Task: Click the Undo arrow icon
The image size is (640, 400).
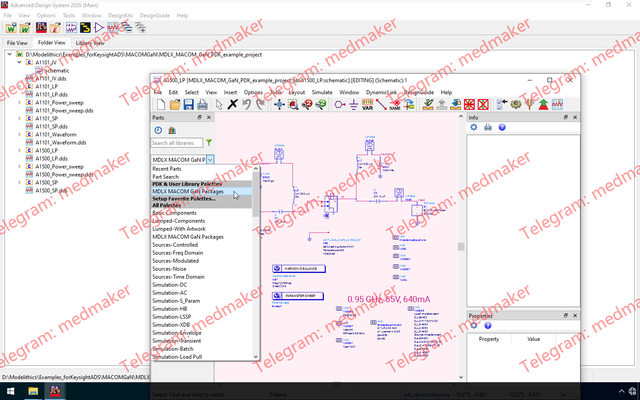Action: [246, 104]
